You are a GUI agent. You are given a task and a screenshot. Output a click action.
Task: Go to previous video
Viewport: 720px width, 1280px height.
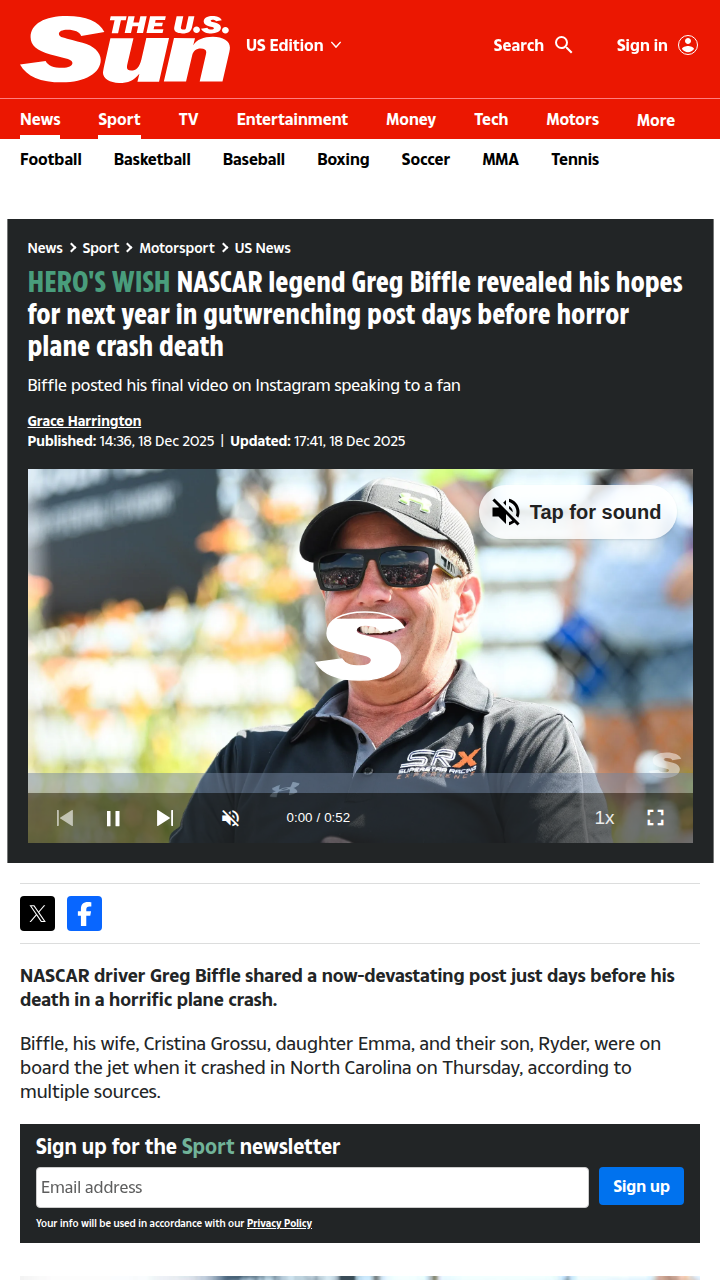pyautogui.click(x=64, y=818)
